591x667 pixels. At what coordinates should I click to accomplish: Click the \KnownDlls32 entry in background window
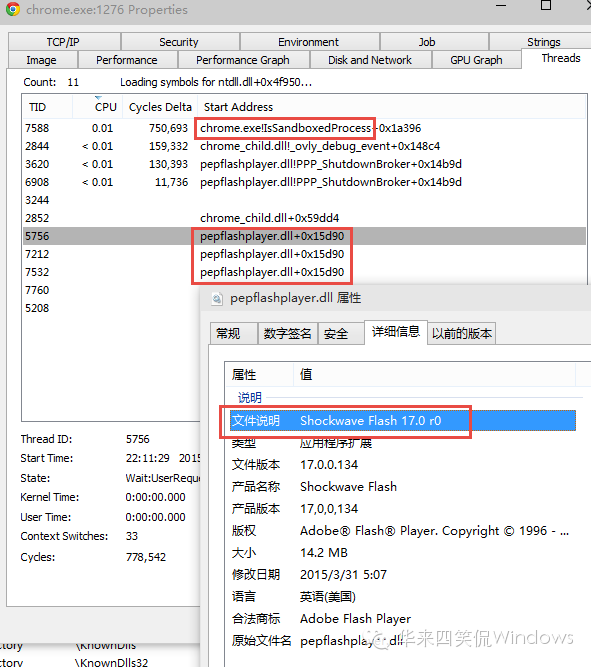click(111, 662)
